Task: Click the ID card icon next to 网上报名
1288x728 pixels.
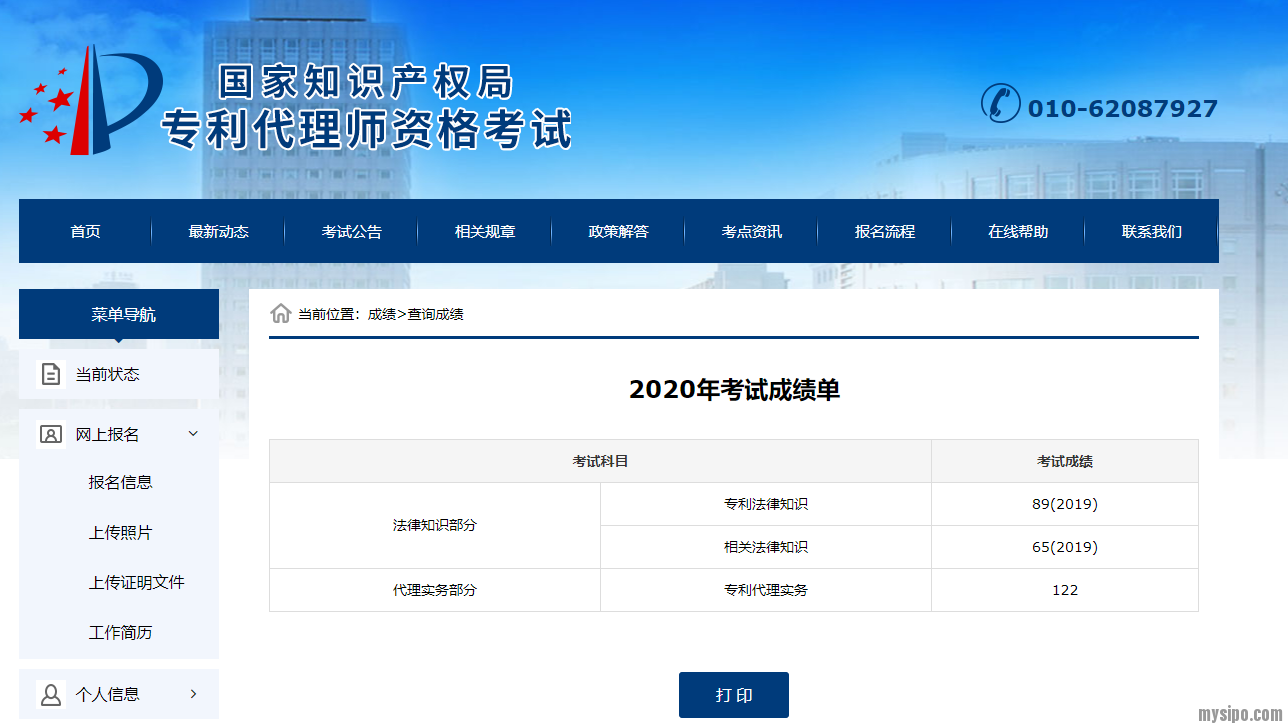Action: tap(50, 434)
